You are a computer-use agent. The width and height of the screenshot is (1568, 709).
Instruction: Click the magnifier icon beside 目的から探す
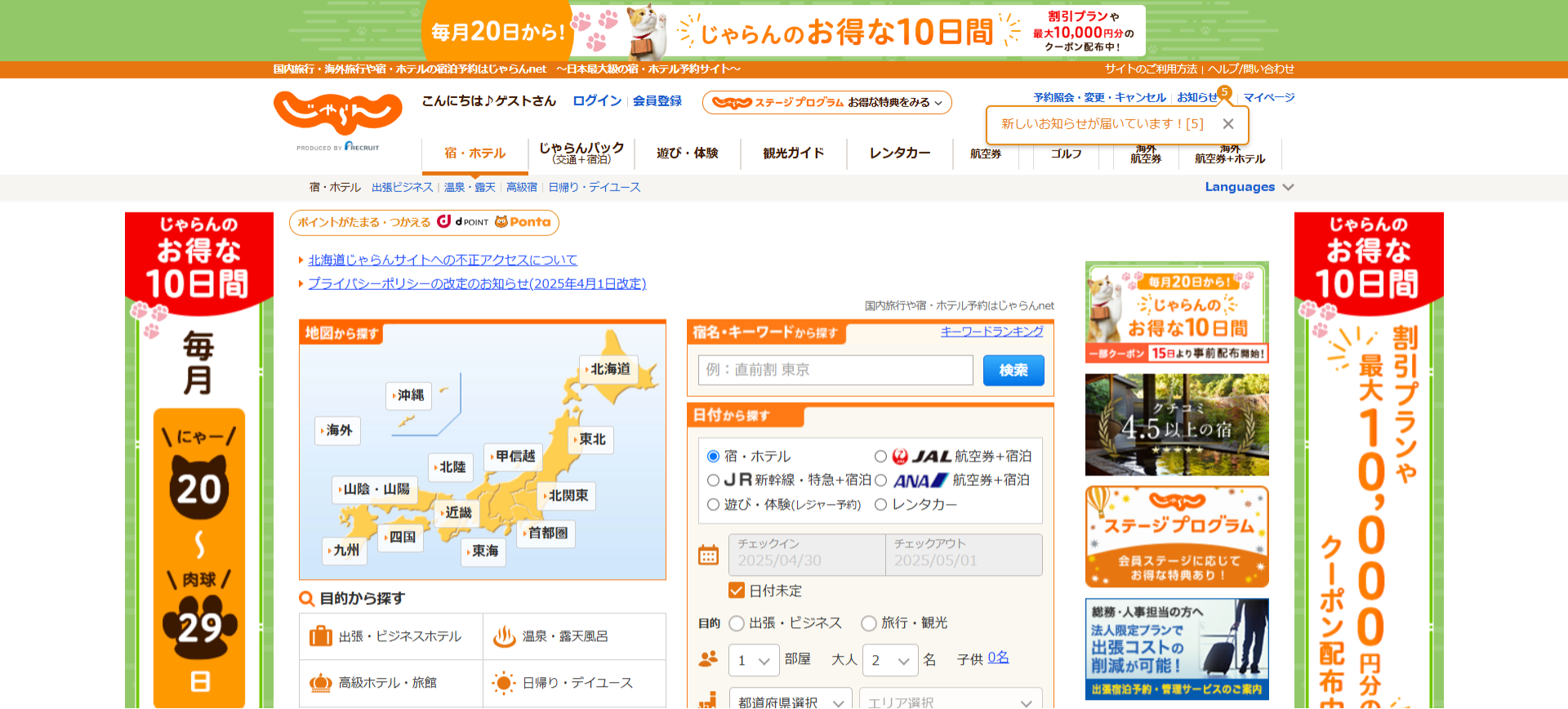point(307,599)
